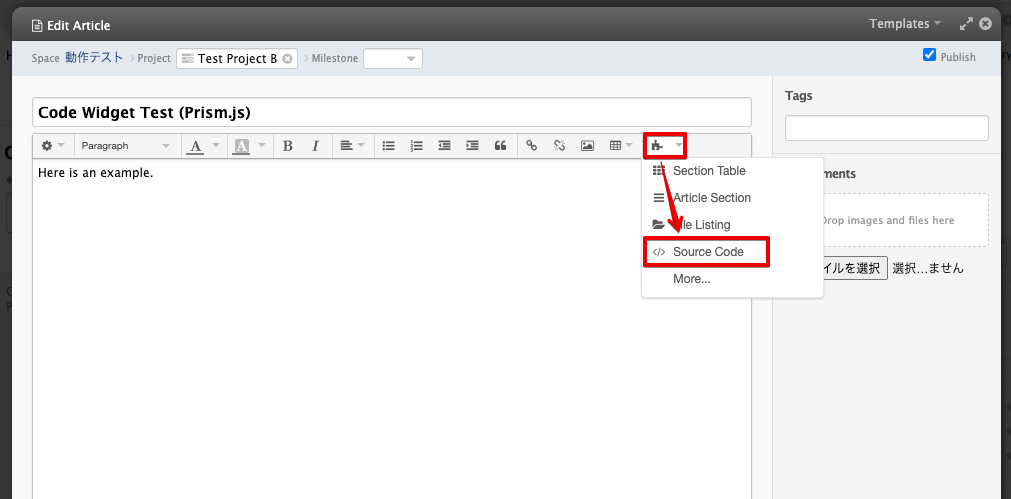Insert a numbered list
This screenshot has height=499, width=1011.
[x=417, y=146]
